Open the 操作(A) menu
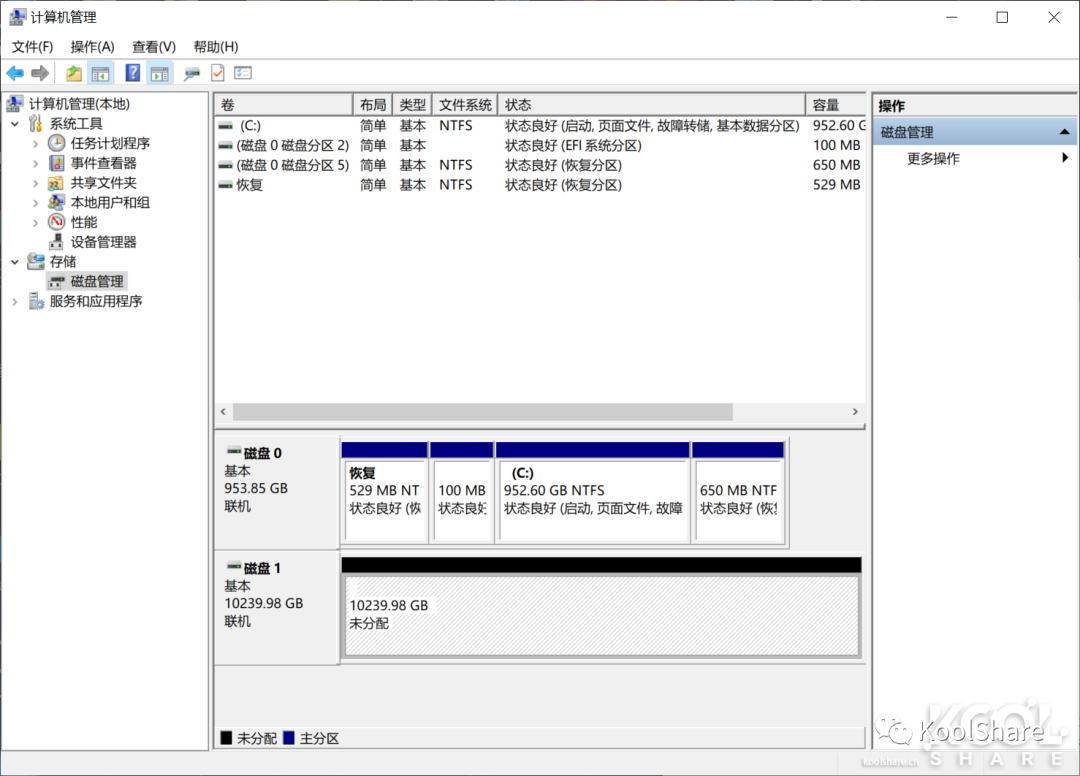This screenshot has height=776, width=1080. click(92, 46)
